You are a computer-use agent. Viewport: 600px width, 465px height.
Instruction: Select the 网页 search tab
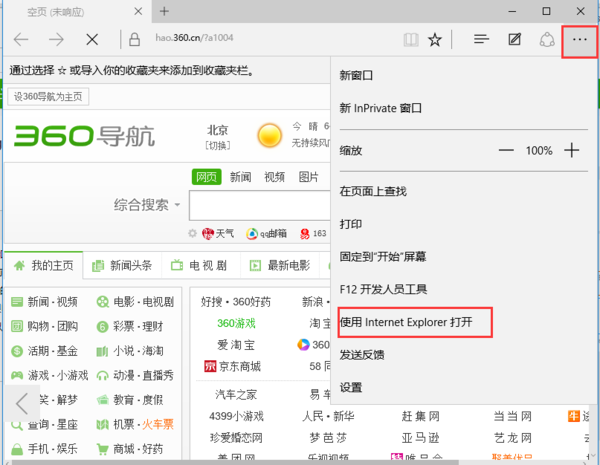point(207,177)
